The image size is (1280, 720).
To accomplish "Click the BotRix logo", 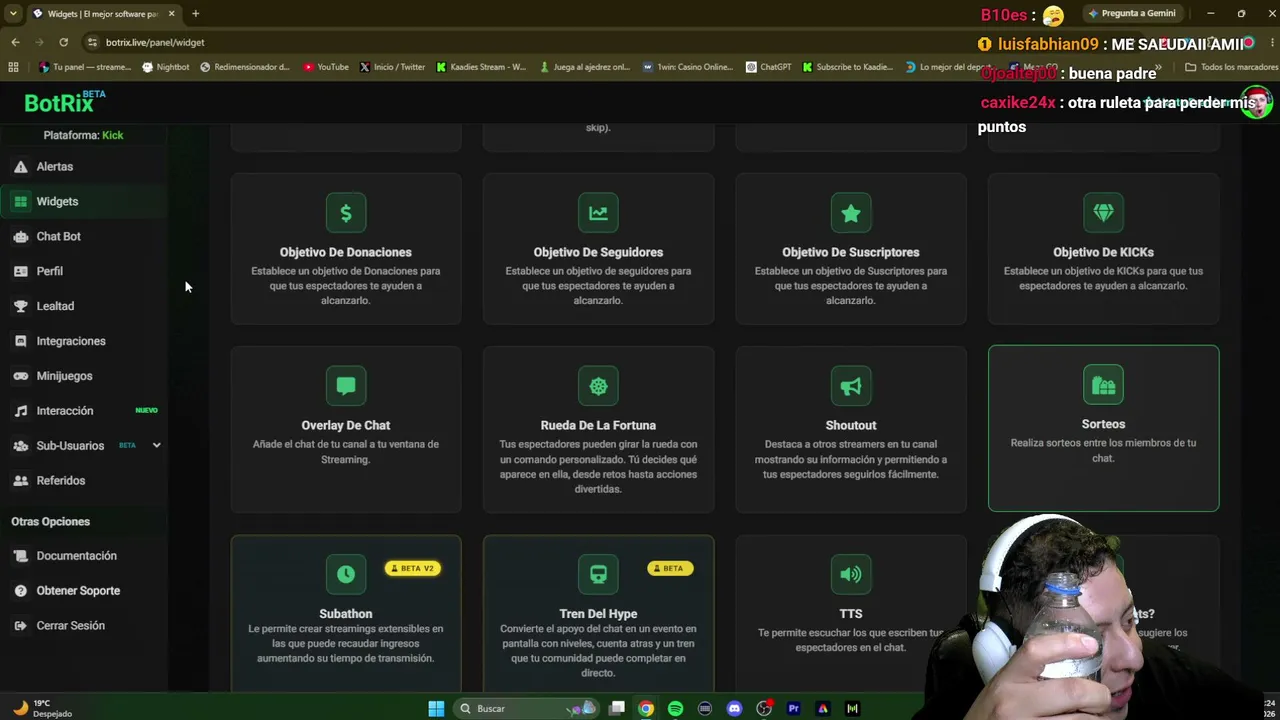I will 65,102.
